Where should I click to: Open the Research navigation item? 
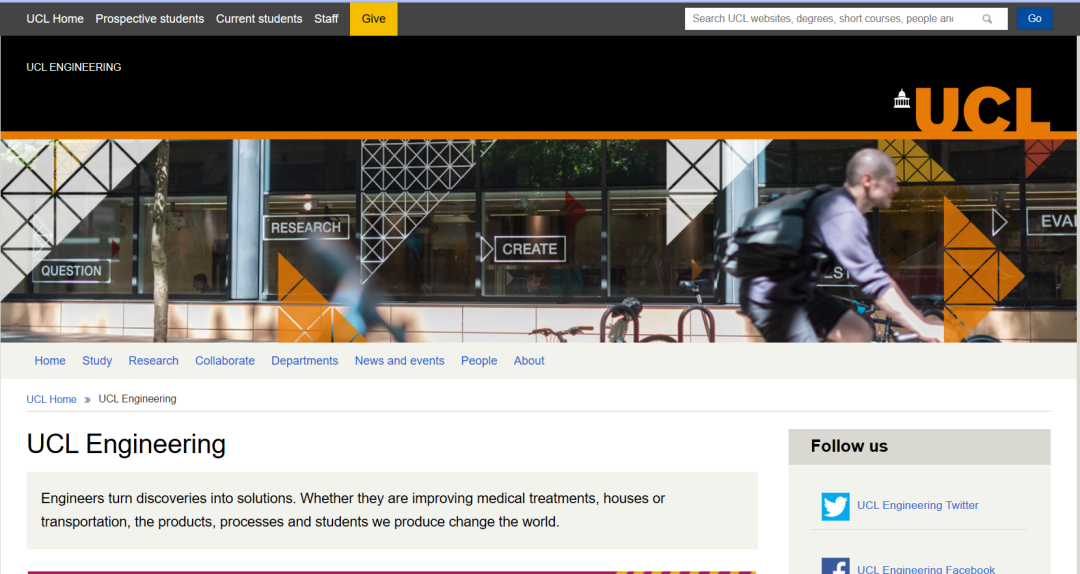click(153, 361)
